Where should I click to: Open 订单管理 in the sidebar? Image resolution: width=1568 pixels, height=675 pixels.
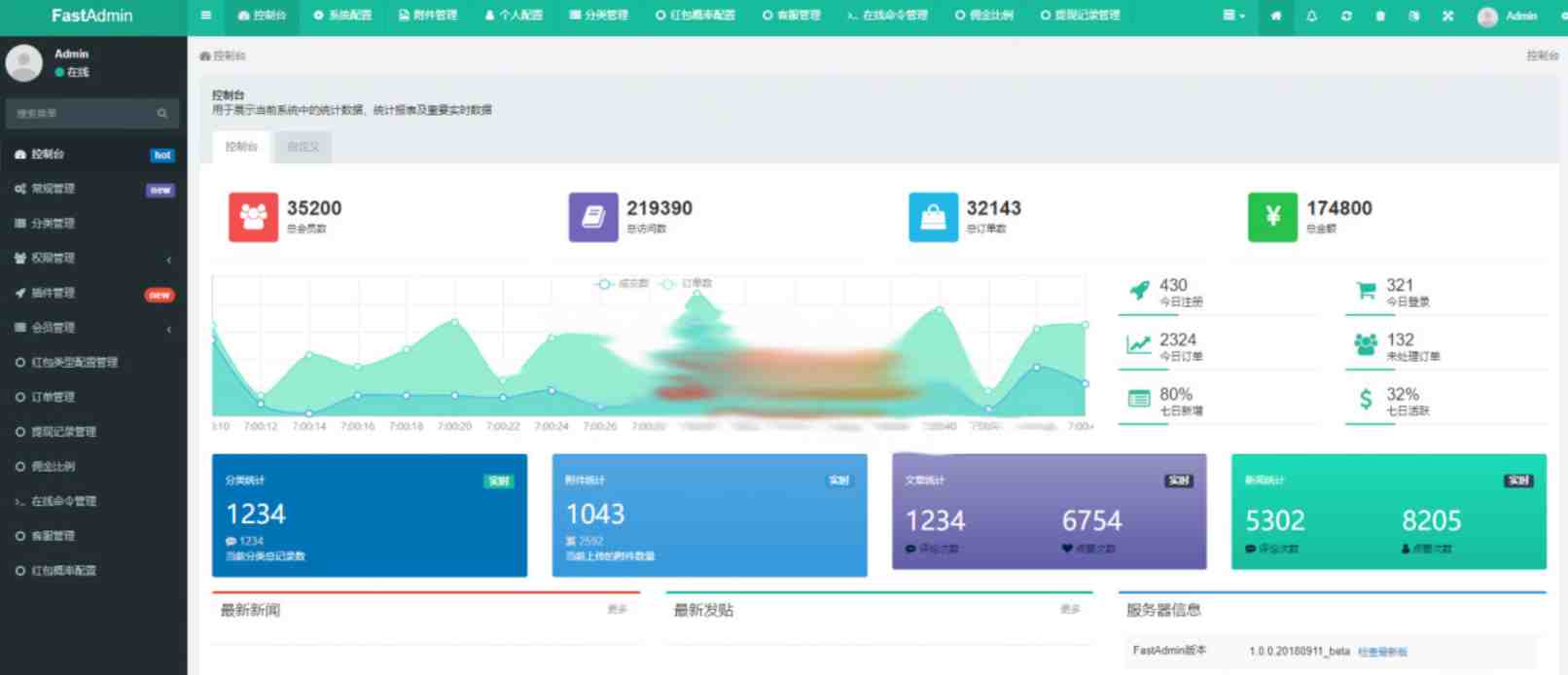tap(53, 397)
